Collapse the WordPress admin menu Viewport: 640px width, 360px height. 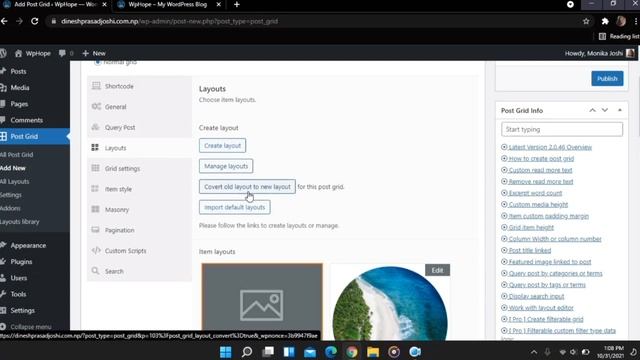(30, 327)
